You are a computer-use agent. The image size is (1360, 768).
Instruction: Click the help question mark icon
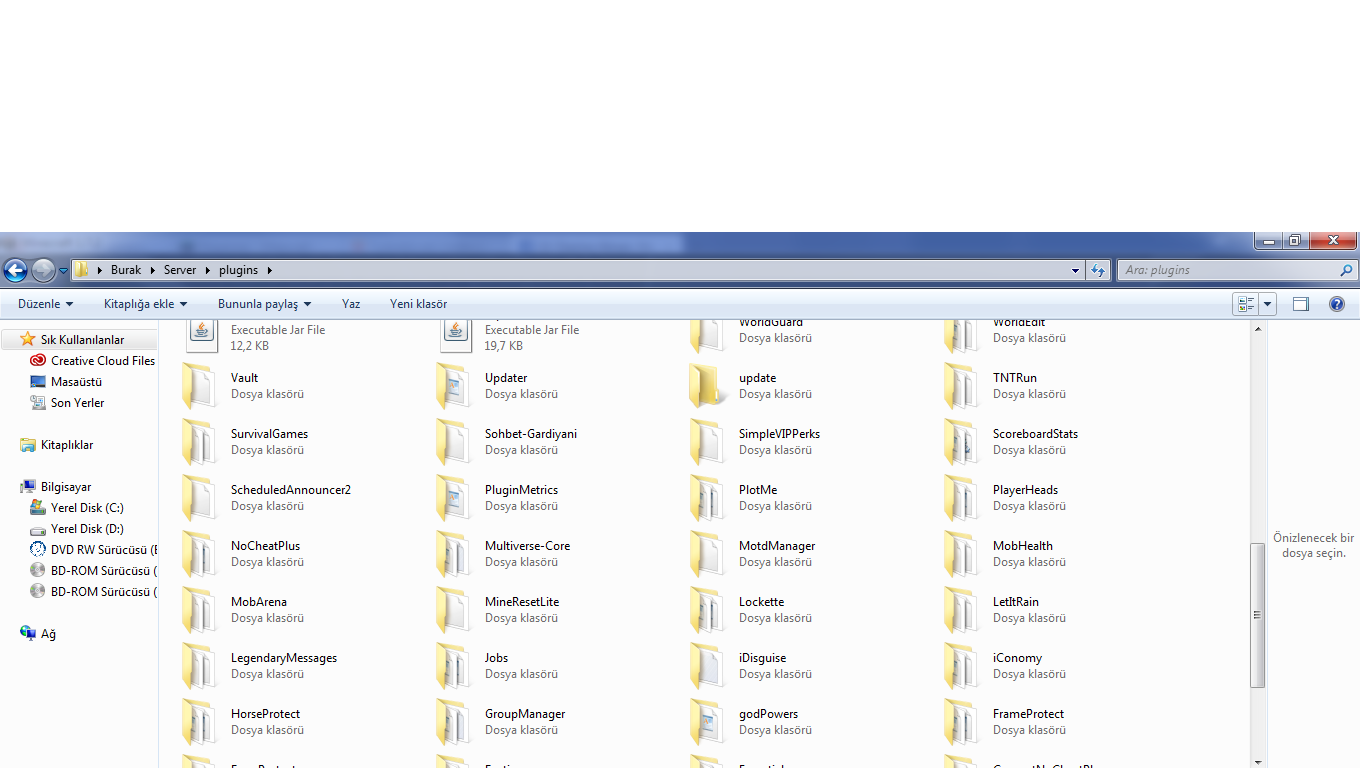1337,304
